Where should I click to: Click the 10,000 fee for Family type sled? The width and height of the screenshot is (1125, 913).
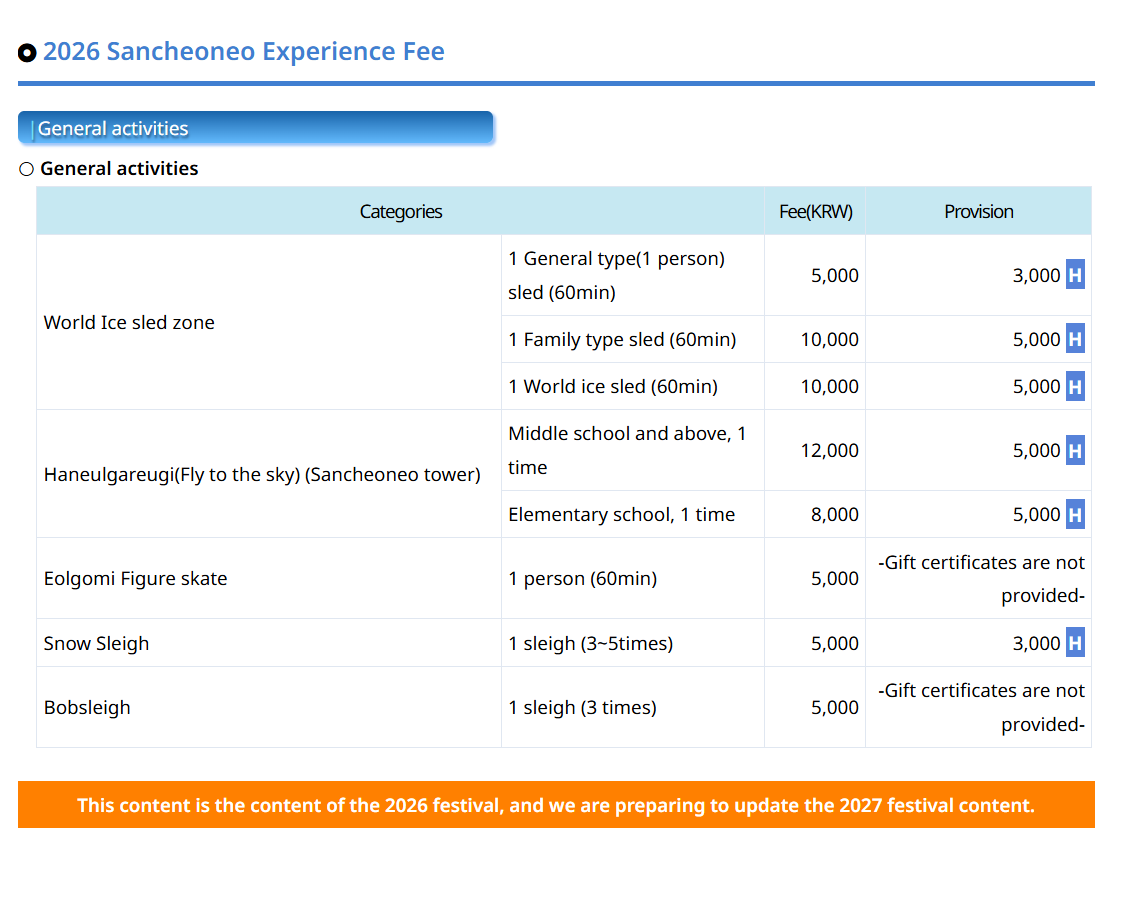pos(829,339)
